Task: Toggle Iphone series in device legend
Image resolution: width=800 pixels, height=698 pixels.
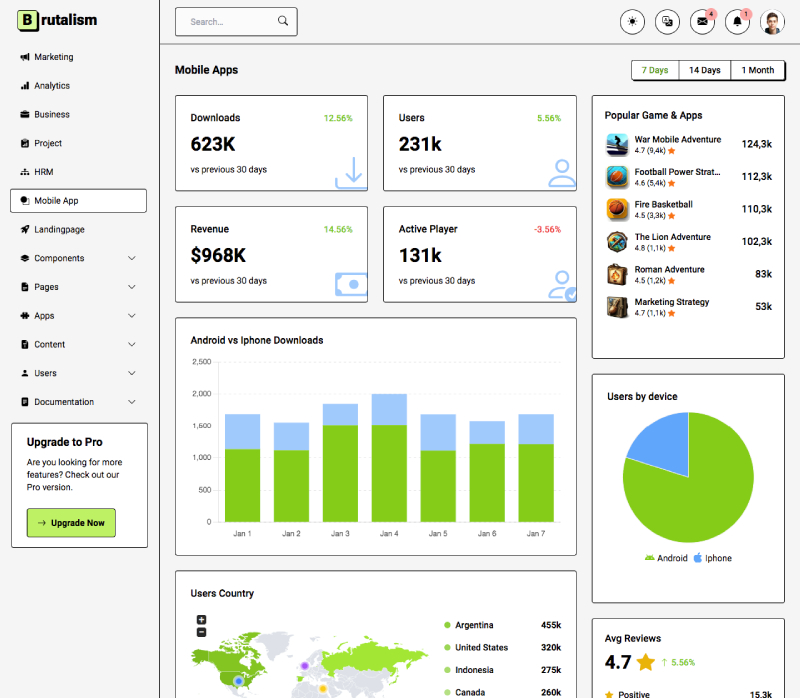Action: pos(712,558)
